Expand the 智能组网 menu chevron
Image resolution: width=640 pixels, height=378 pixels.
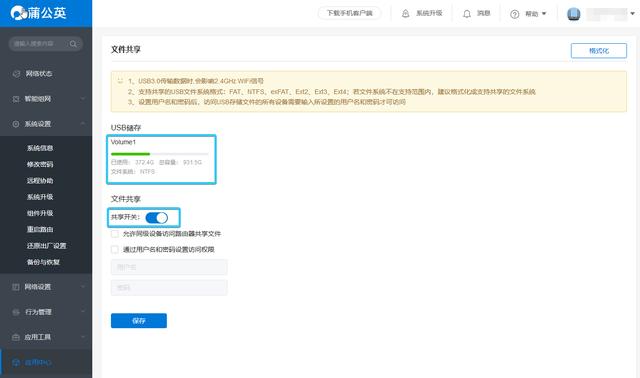pos(82,99)
